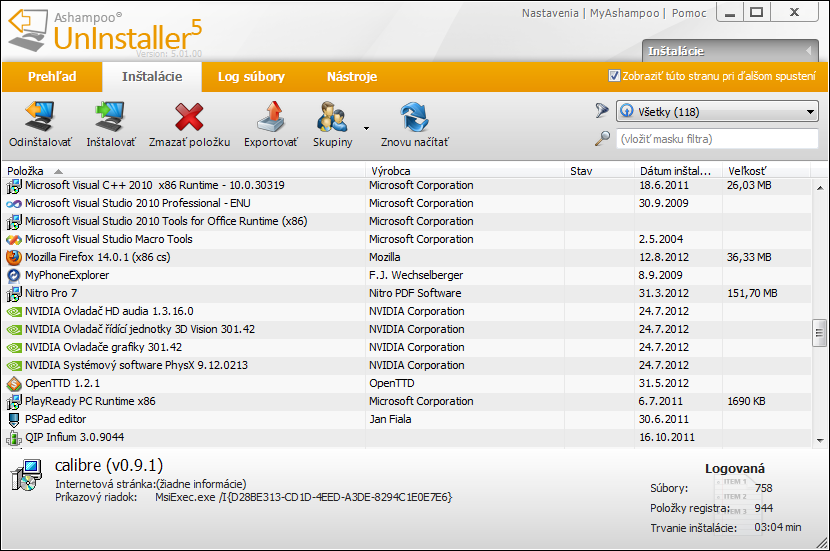
Task: Click the magnifier search icon
Action: point(602,139)
